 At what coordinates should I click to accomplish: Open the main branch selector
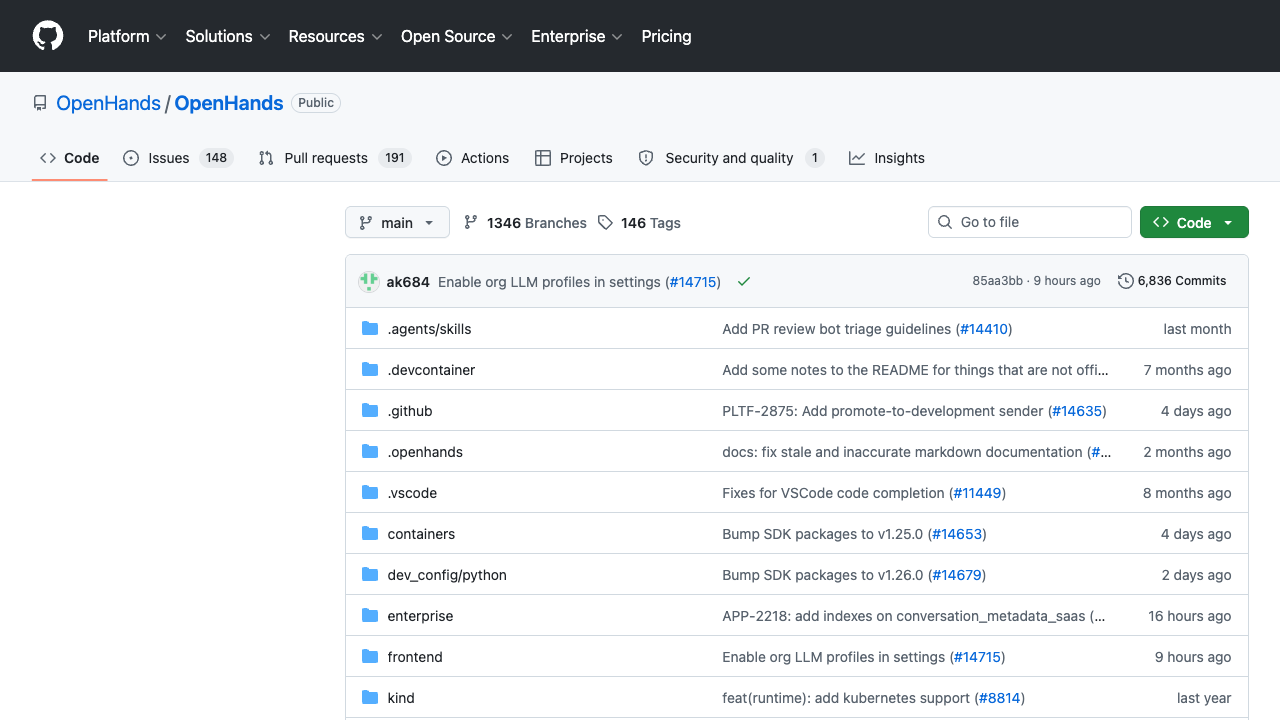(x=397, y=223)
